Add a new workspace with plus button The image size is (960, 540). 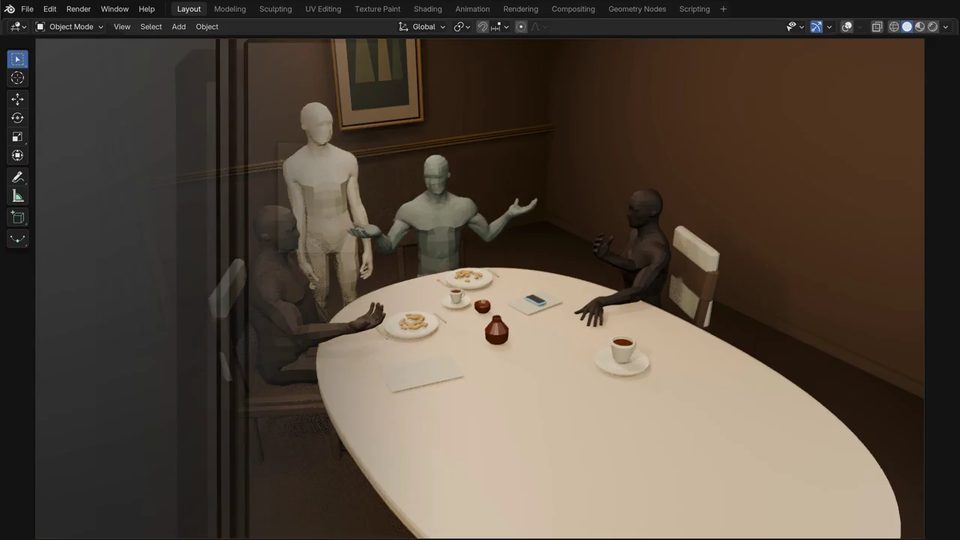pos(723,9)
